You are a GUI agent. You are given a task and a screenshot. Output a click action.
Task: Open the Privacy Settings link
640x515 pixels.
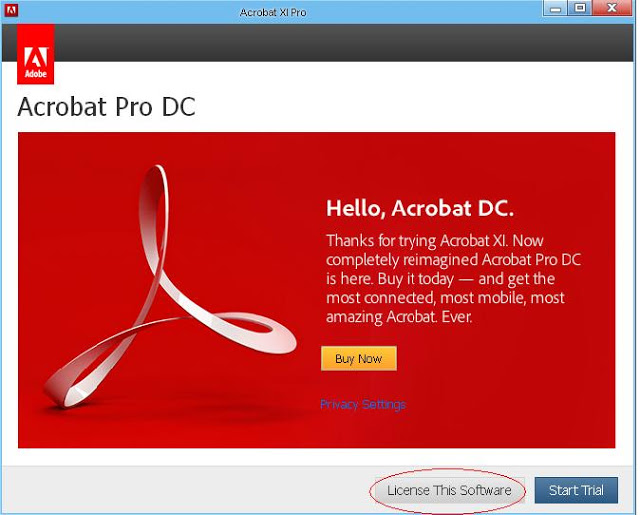pyautogui.click(x=362, y=404)
